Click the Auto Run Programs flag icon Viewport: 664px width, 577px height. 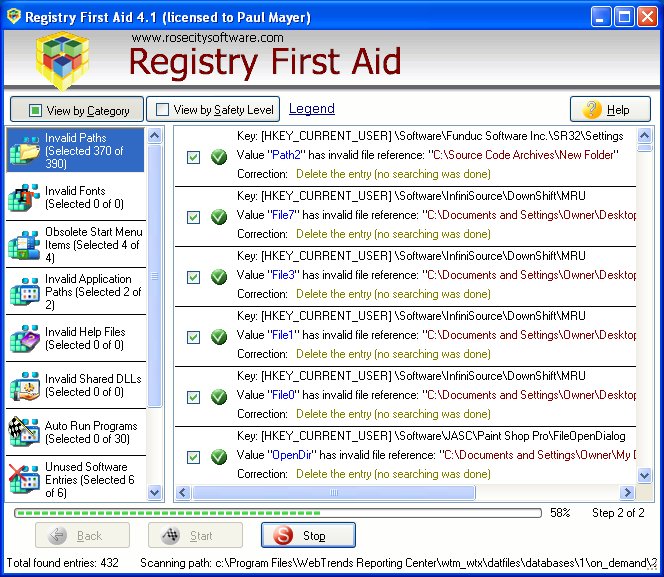coord(24,432)
